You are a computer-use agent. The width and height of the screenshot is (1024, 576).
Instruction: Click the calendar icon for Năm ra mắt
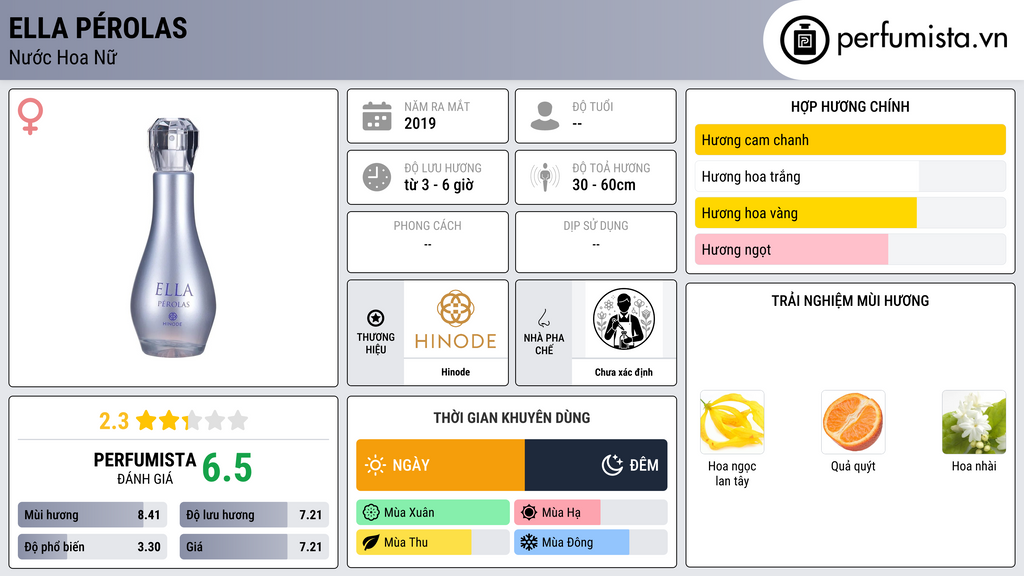(377, 116)
